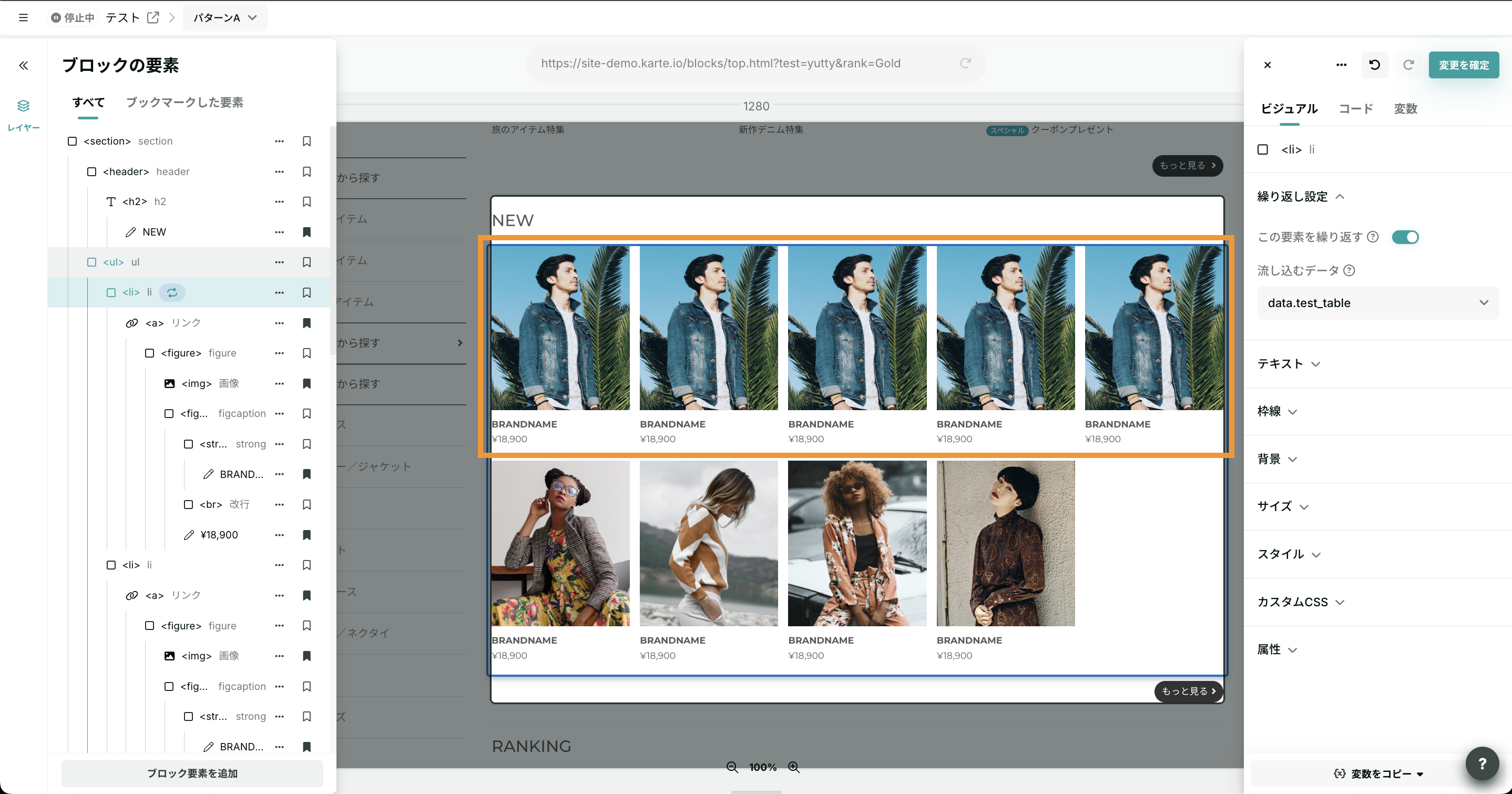1512x794 pixels.
Task: Zoom out the preview canvas
Action: pyautogui.click(x=732, y=767)
